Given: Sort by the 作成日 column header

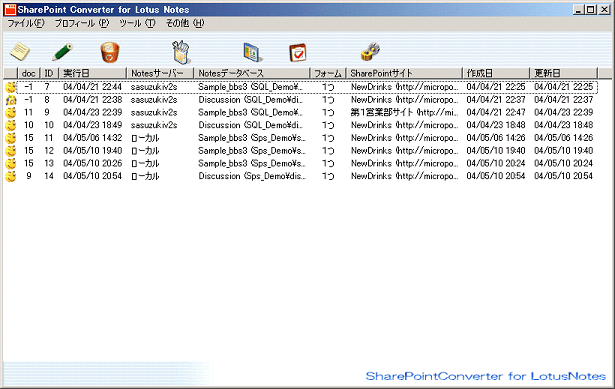Looking at the screenshot, I should [496, 73].
